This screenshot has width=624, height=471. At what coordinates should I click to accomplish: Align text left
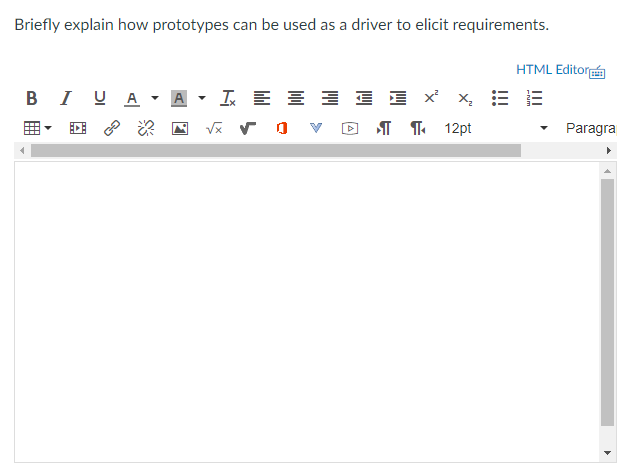point(262,98)
